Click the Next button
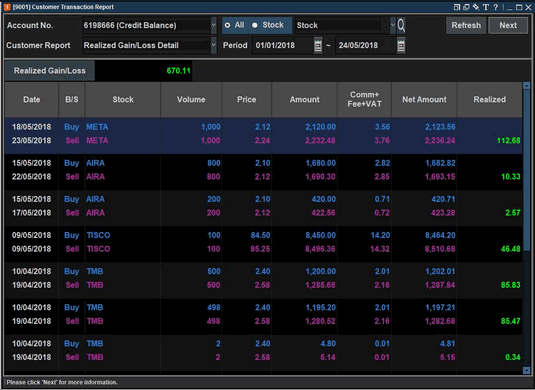The height and width of the screenshot is (390, 535). (x=508, y=25)
